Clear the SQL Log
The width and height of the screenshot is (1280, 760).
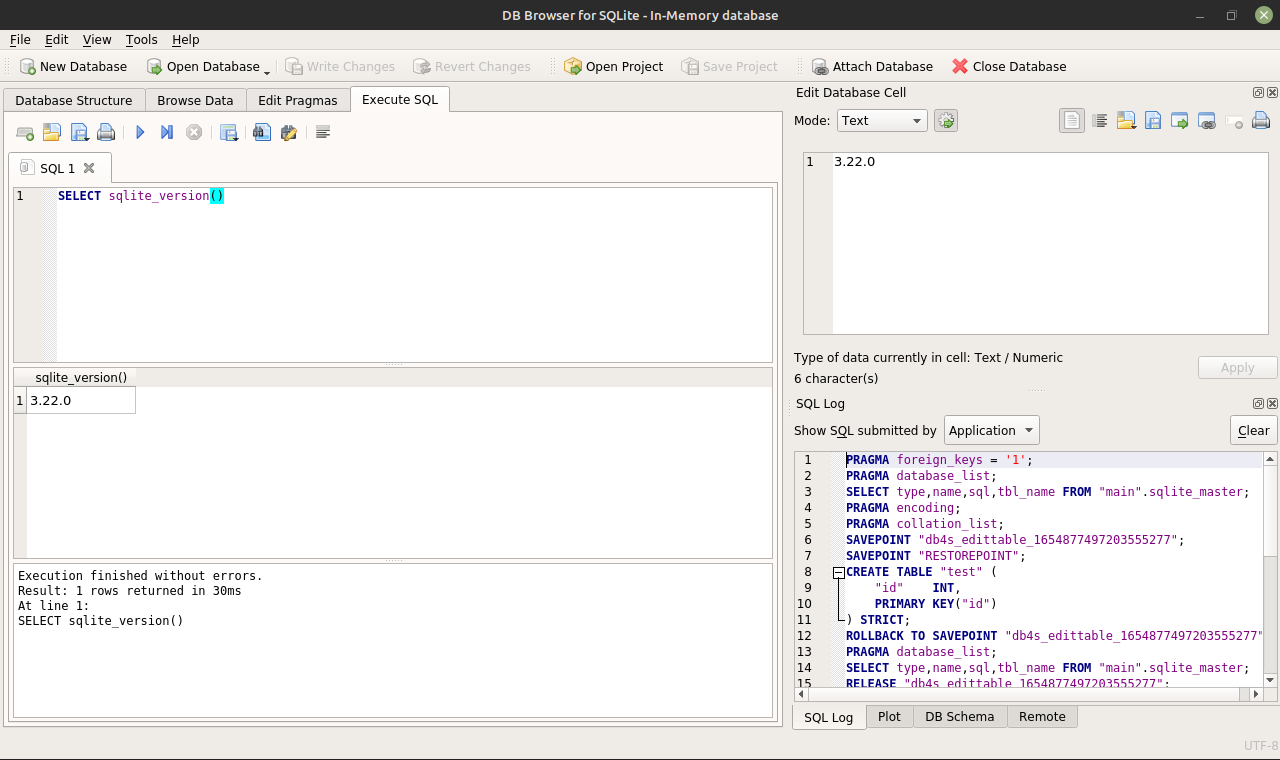point(1253,430)
